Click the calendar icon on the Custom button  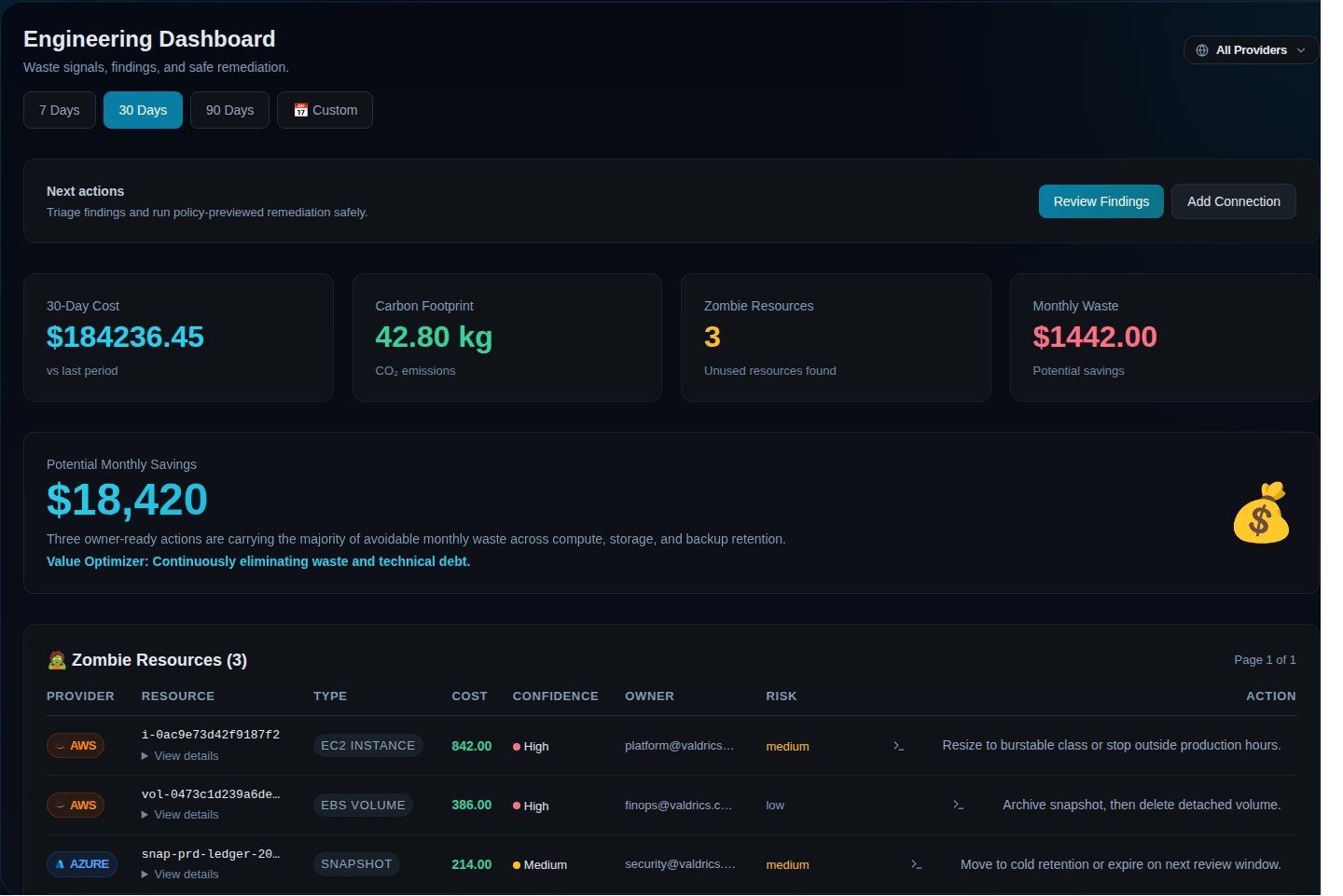pyautogui.click(x=300, y=110)
